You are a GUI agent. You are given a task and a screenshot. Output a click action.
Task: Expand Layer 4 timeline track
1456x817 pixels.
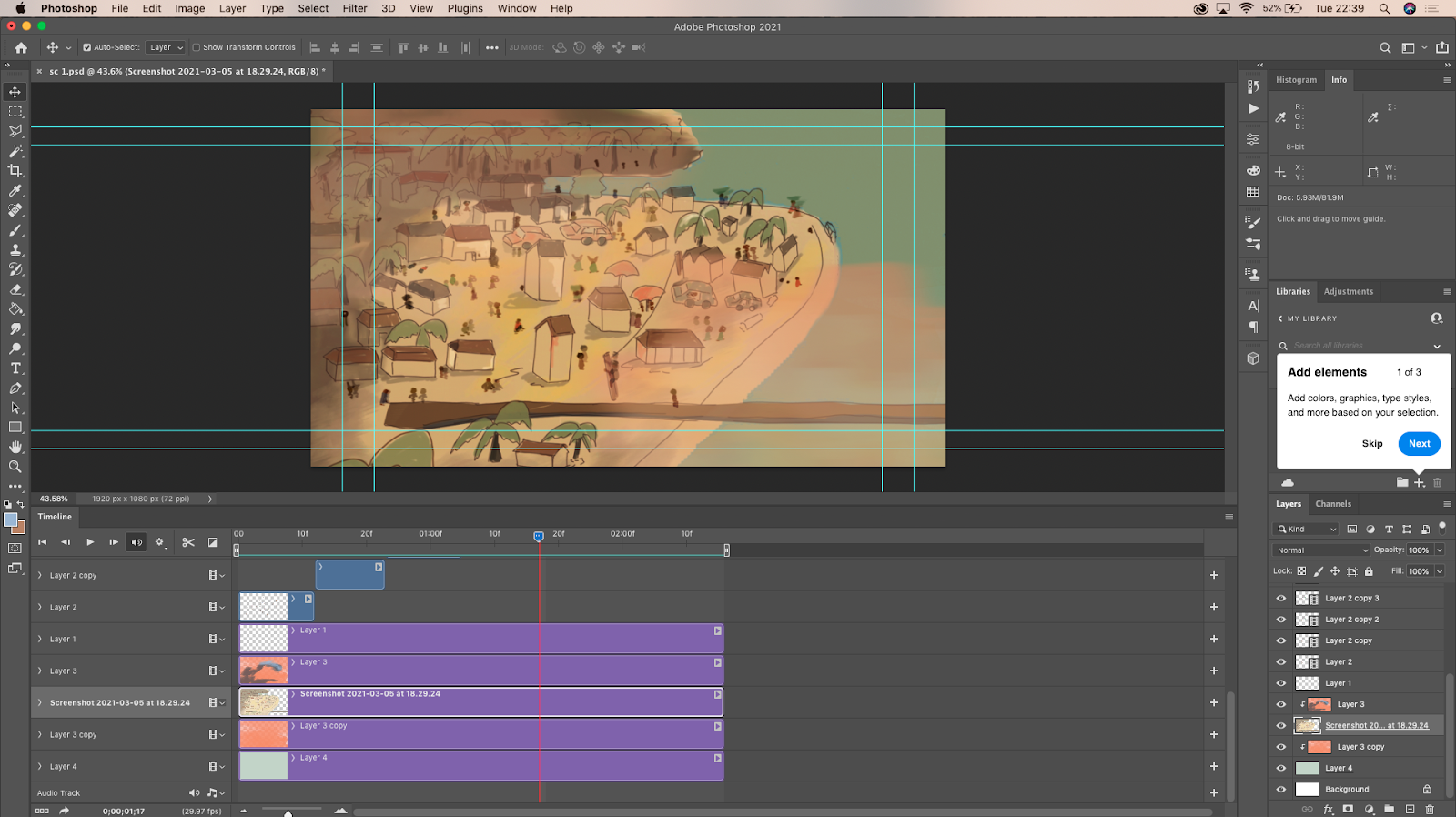pyautogui.click(x=39, y=766)
